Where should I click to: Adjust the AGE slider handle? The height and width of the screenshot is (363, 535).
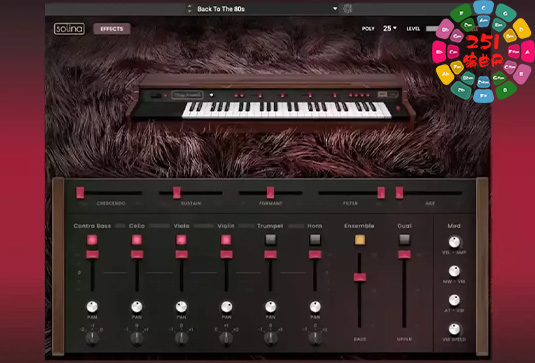click(x=399, y=192)
